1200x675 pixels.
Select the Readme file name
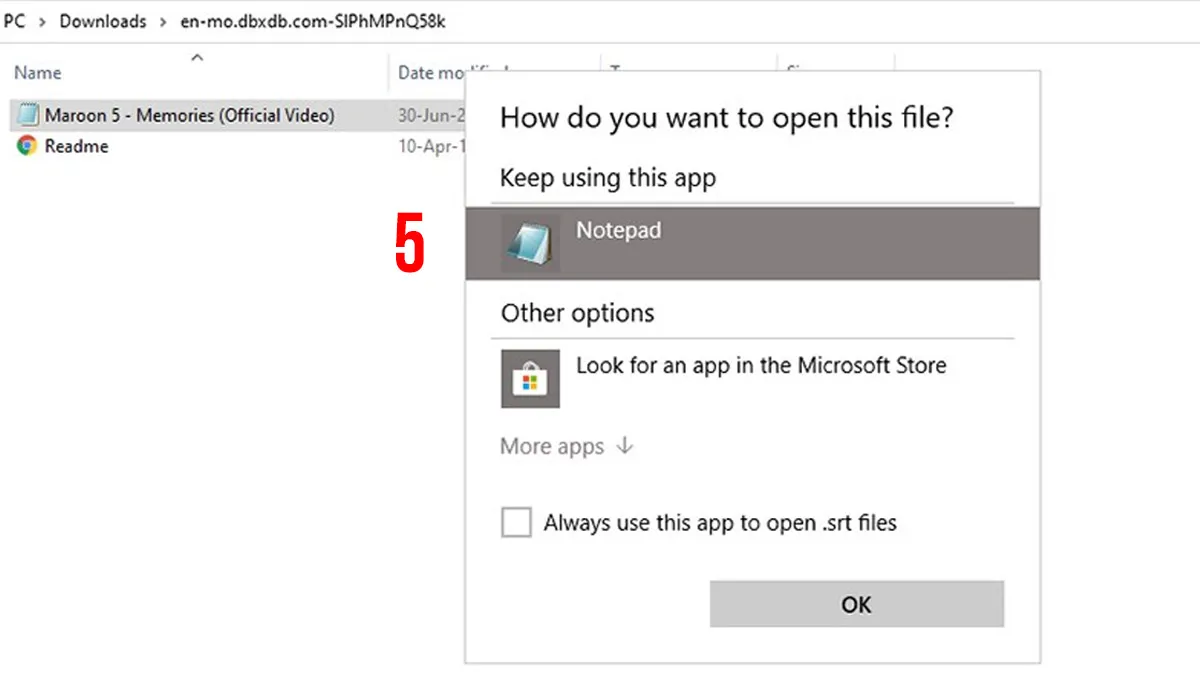tap(76, 146)
